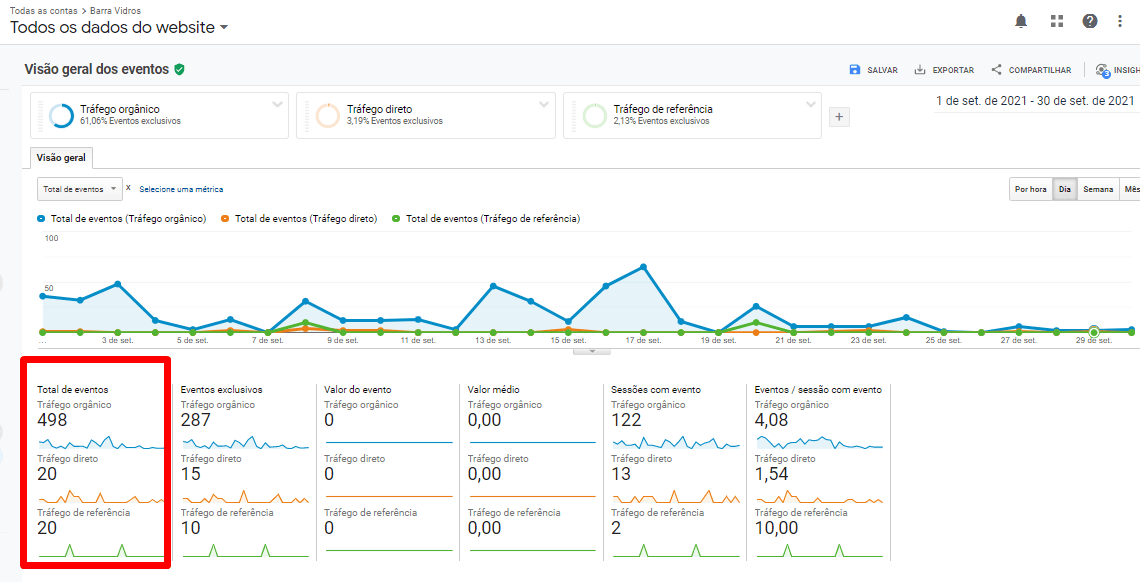This screenshot has height=582, width=1140.
Task: Add a new segment with plus button
Action: (840, 117)
